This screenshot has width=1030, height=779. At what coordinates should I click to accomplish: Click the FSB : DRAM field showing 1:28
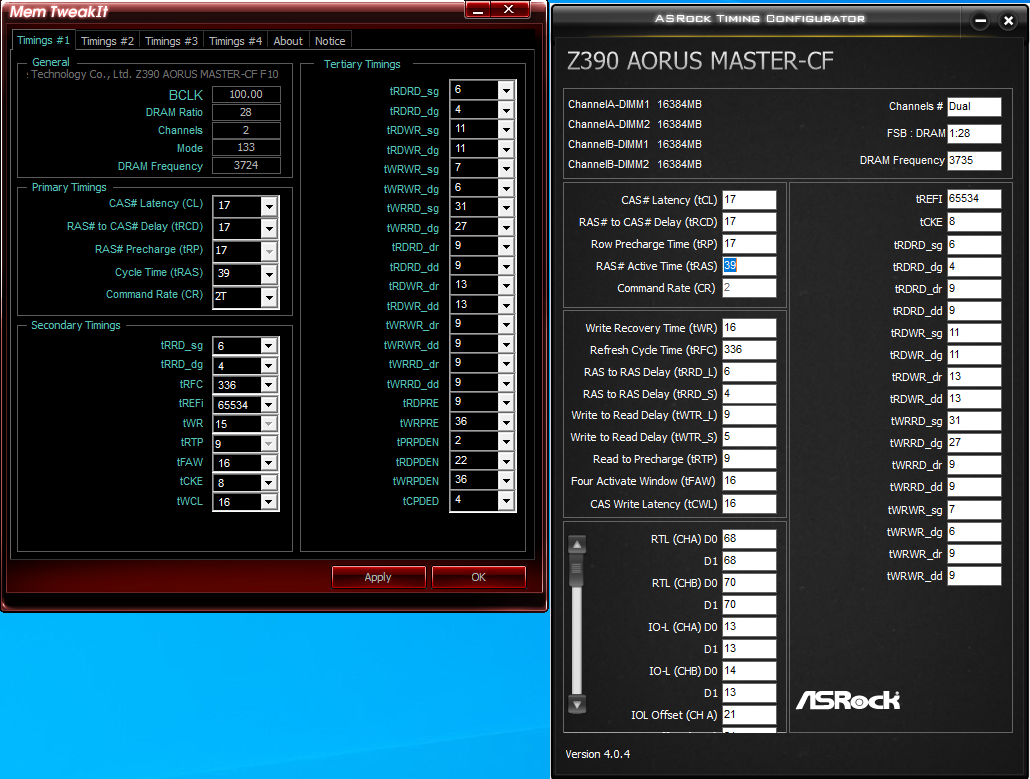click(x=974, y=133)
